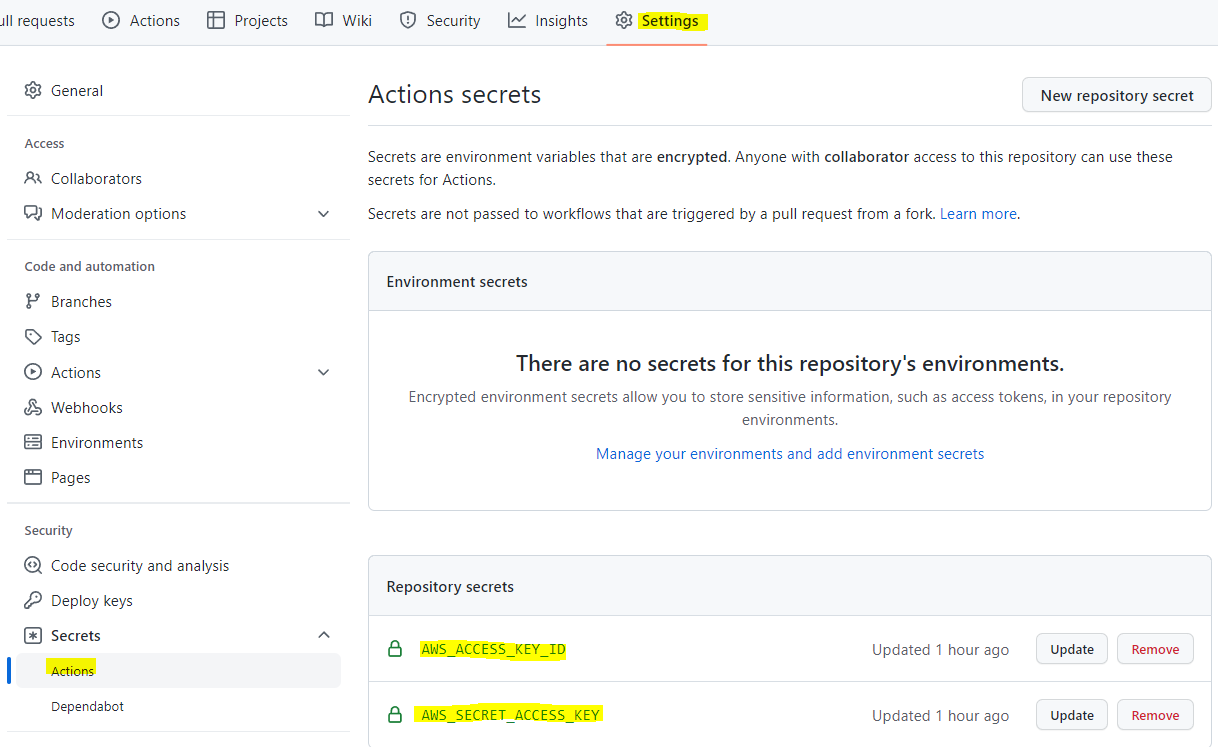Click the AWS_SECRET_ACCESS_KEY secret name
1218x747 pixels.
click(510, 715)
